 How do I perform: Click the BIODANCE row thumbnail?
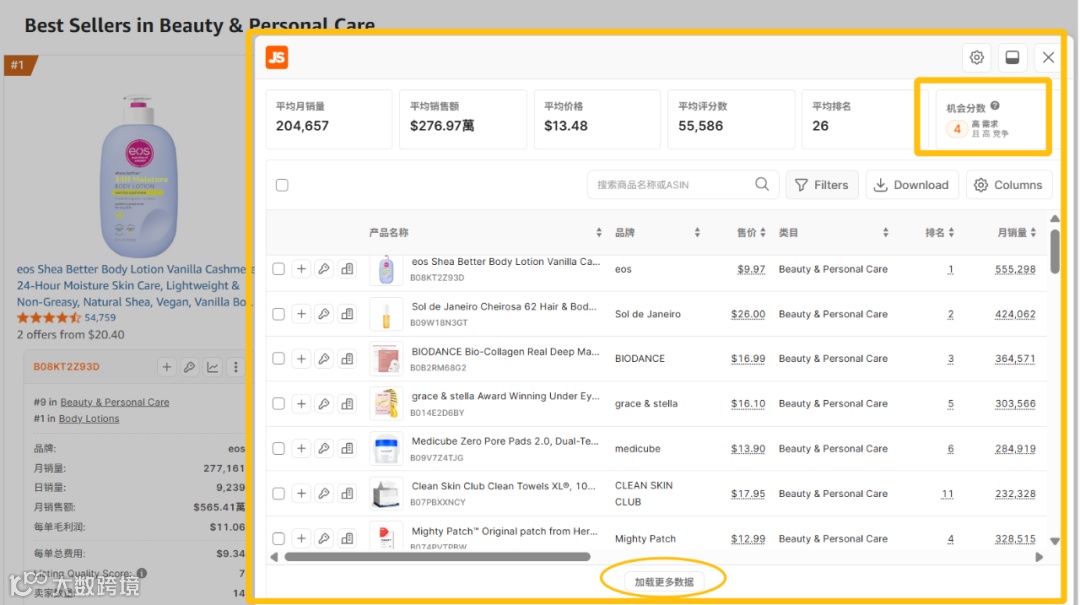386,358
